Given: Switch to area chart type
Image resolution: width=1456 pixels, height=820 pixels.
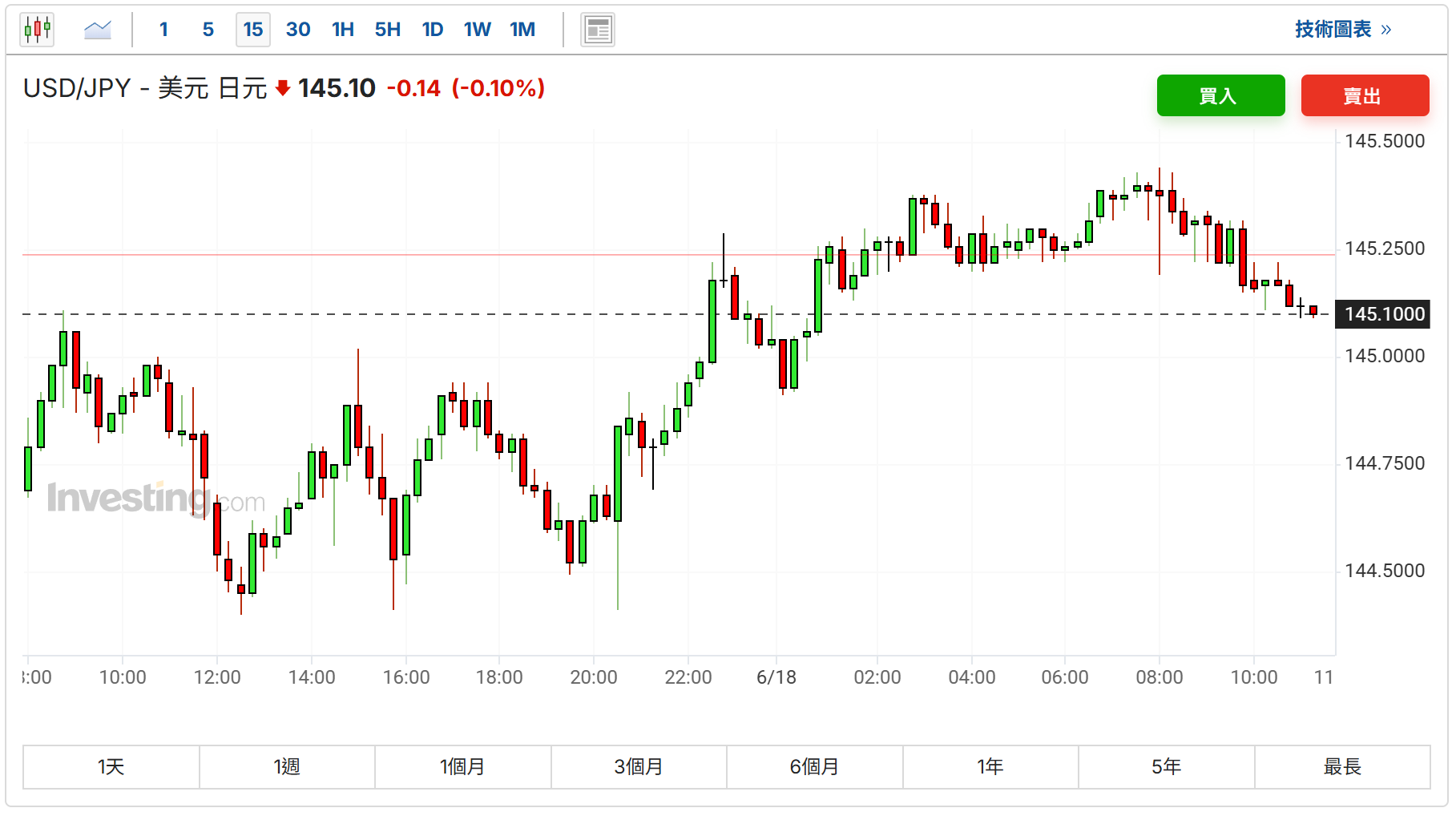Looking at the screenshot, I should pos(98,30).
